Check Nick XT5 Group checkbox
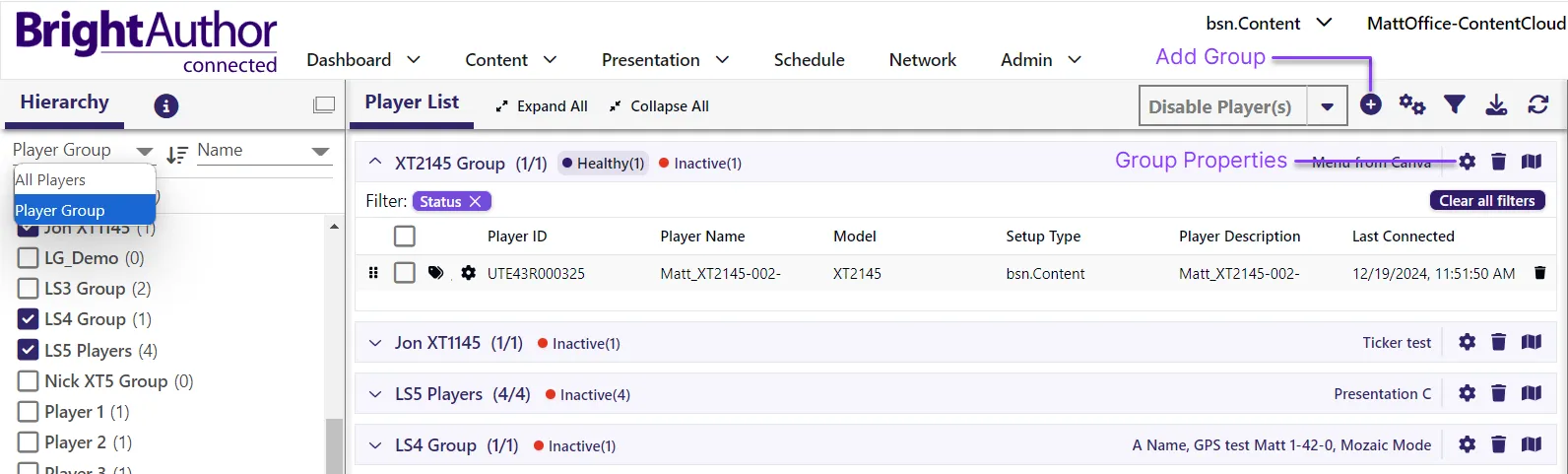The image size is (1568, 474). click(x=29, y=380)
